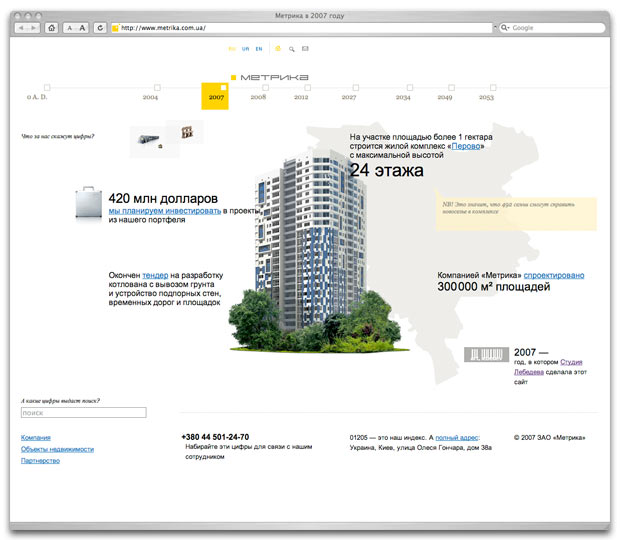
Task: Click the Art. Lebedev studio logo
Action: 487,354
